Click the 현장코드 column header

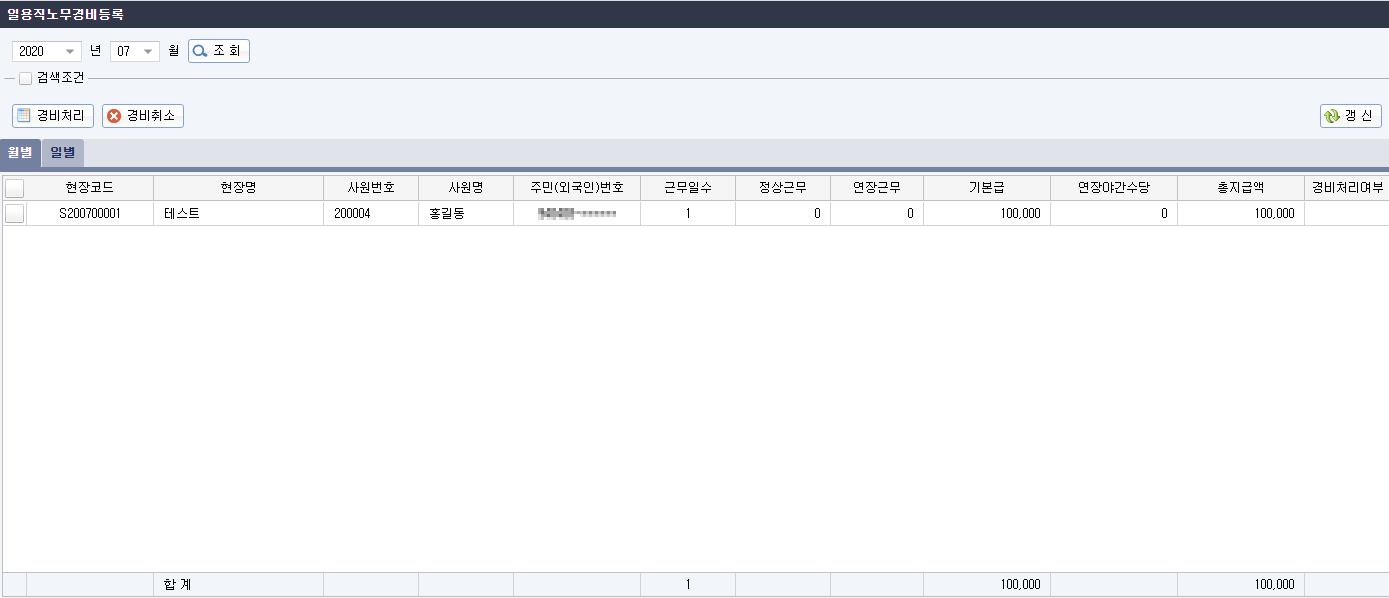(90, 188)
